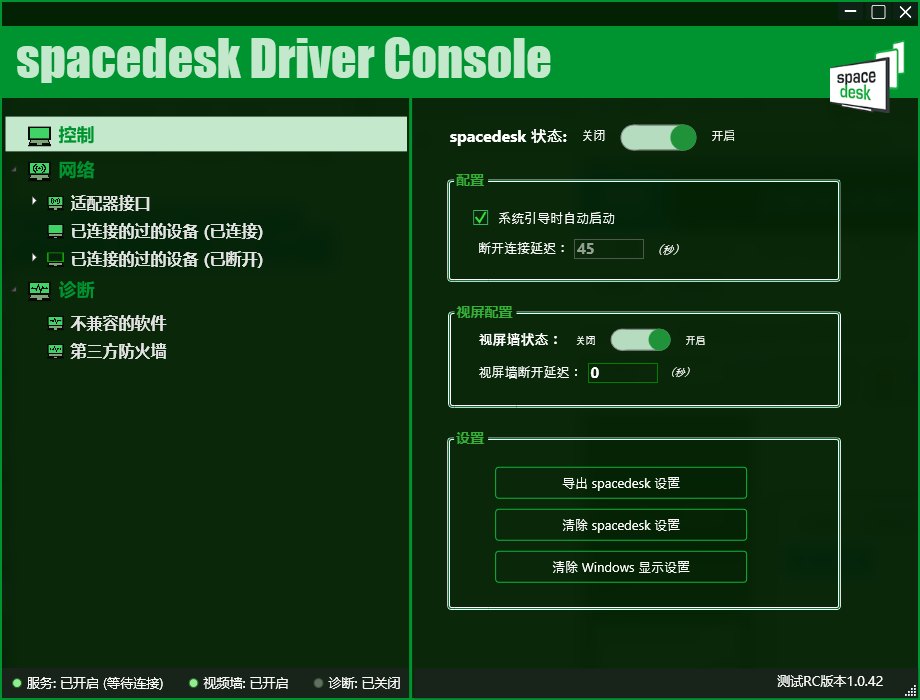Uncheck 系统引导时自动启动 checkbox
The height and width of the screenshot is (700, 920).
[x=481, y=218]
